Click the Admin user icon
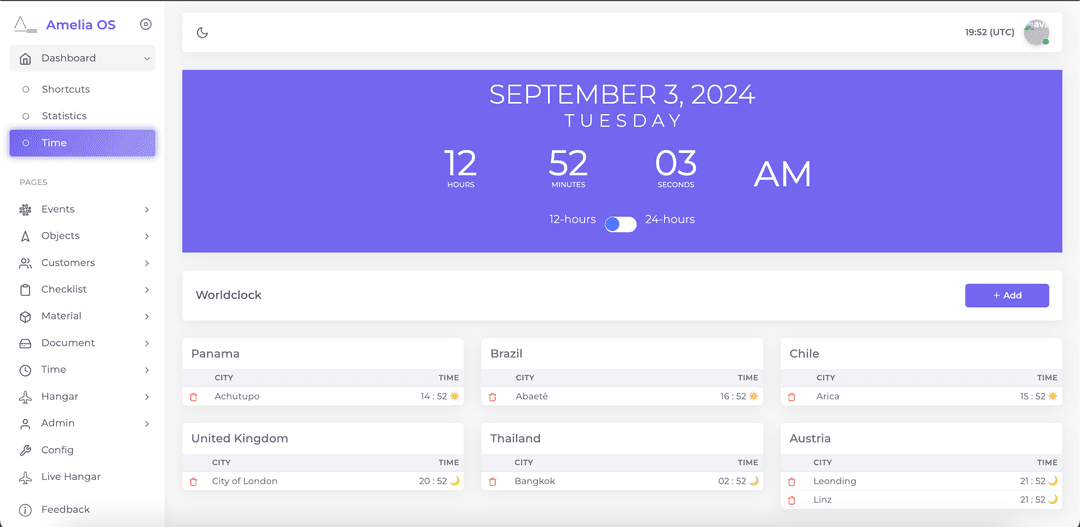1080x527 pixels. pyautogui.click(x=25, y=424)
